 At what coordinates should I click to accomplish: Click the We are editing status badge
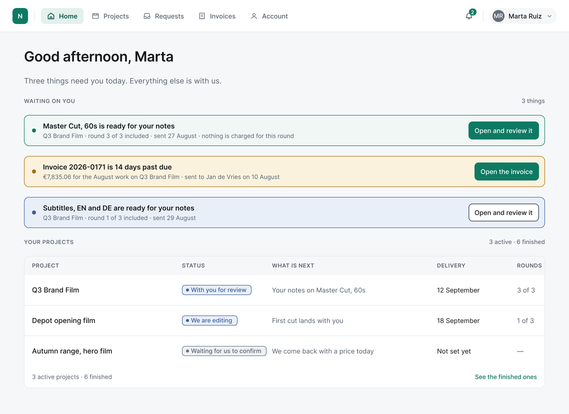coord(210,320)
